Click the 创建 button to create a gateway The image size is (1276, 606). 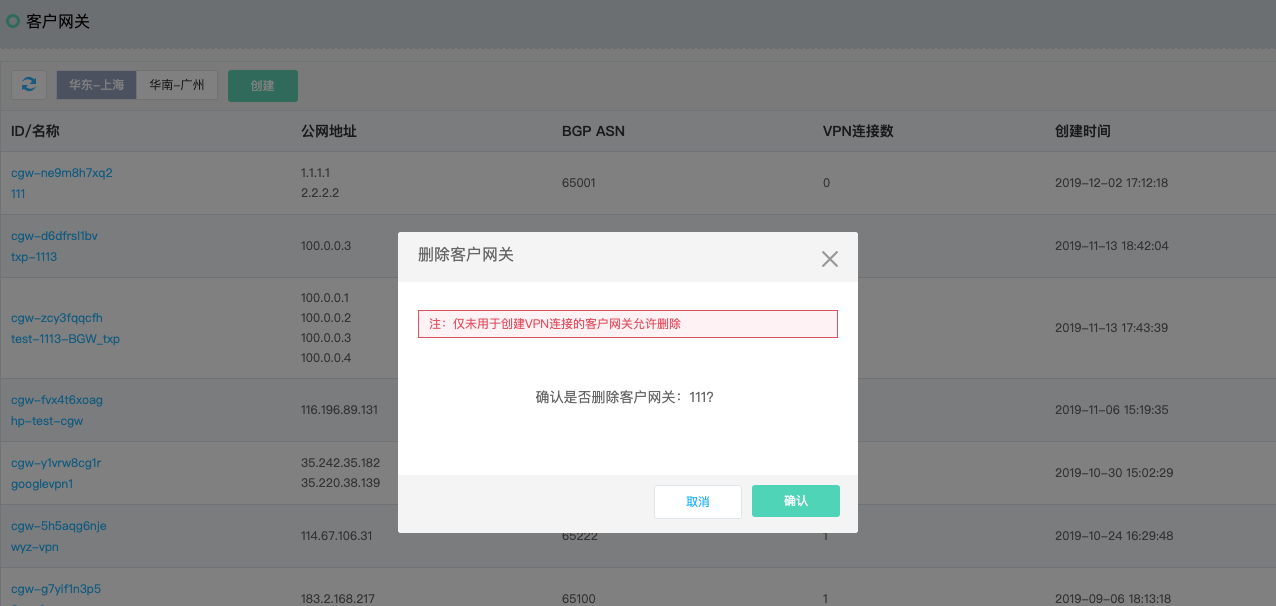[262, 86]
